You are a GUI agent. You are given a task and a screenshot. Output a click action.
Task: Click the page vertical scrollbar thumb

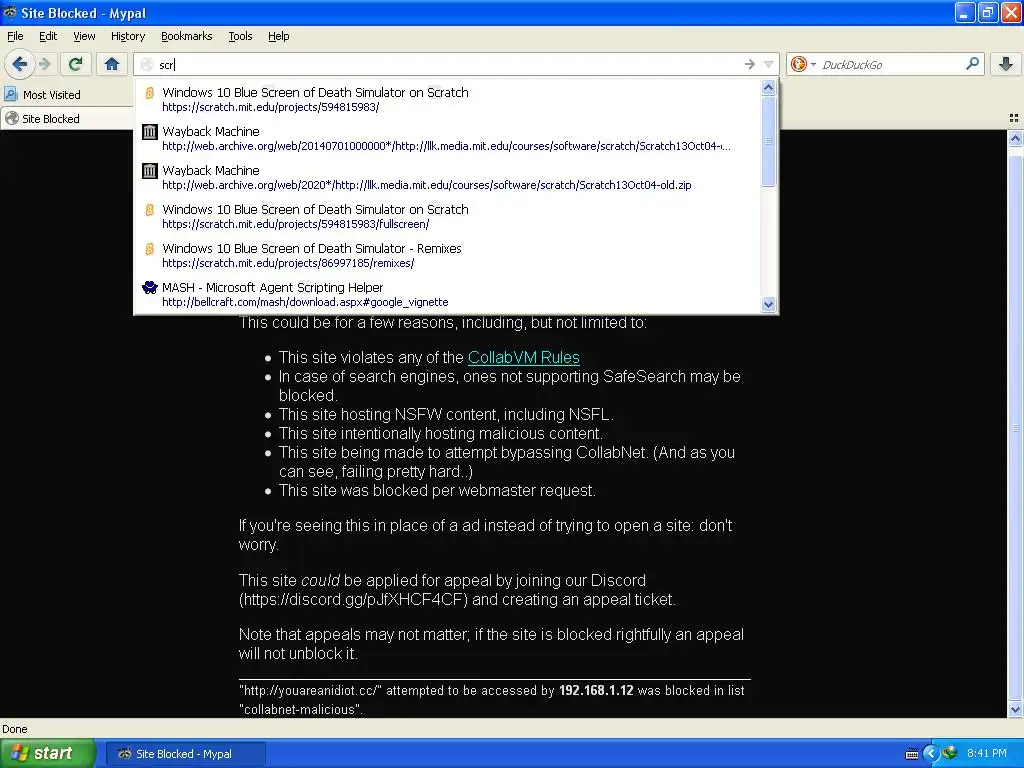(x=1015, y=428)
